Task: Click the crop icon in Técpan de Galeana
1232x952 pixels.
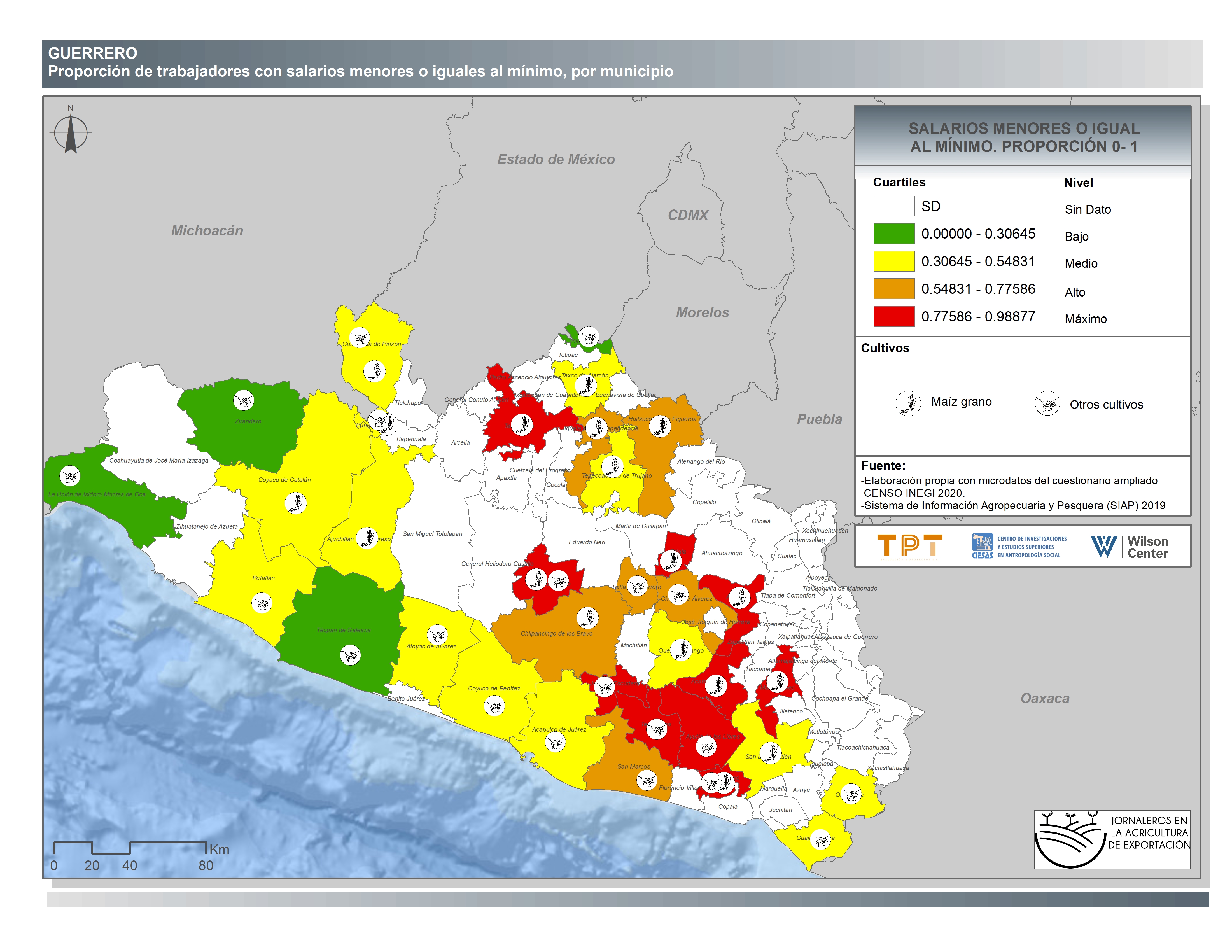Action: (350, 655)
